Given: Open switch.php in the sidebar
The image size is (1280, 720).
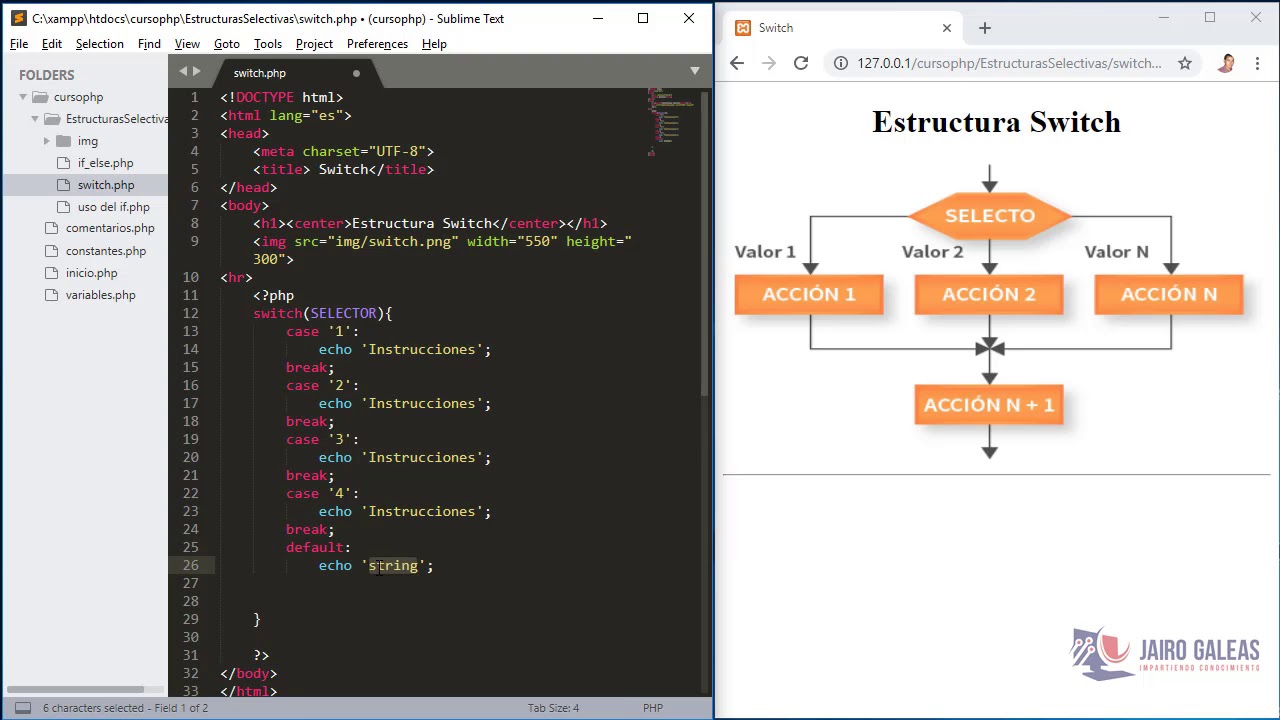Looking at the screenshot, I should [x=106, y=185].
